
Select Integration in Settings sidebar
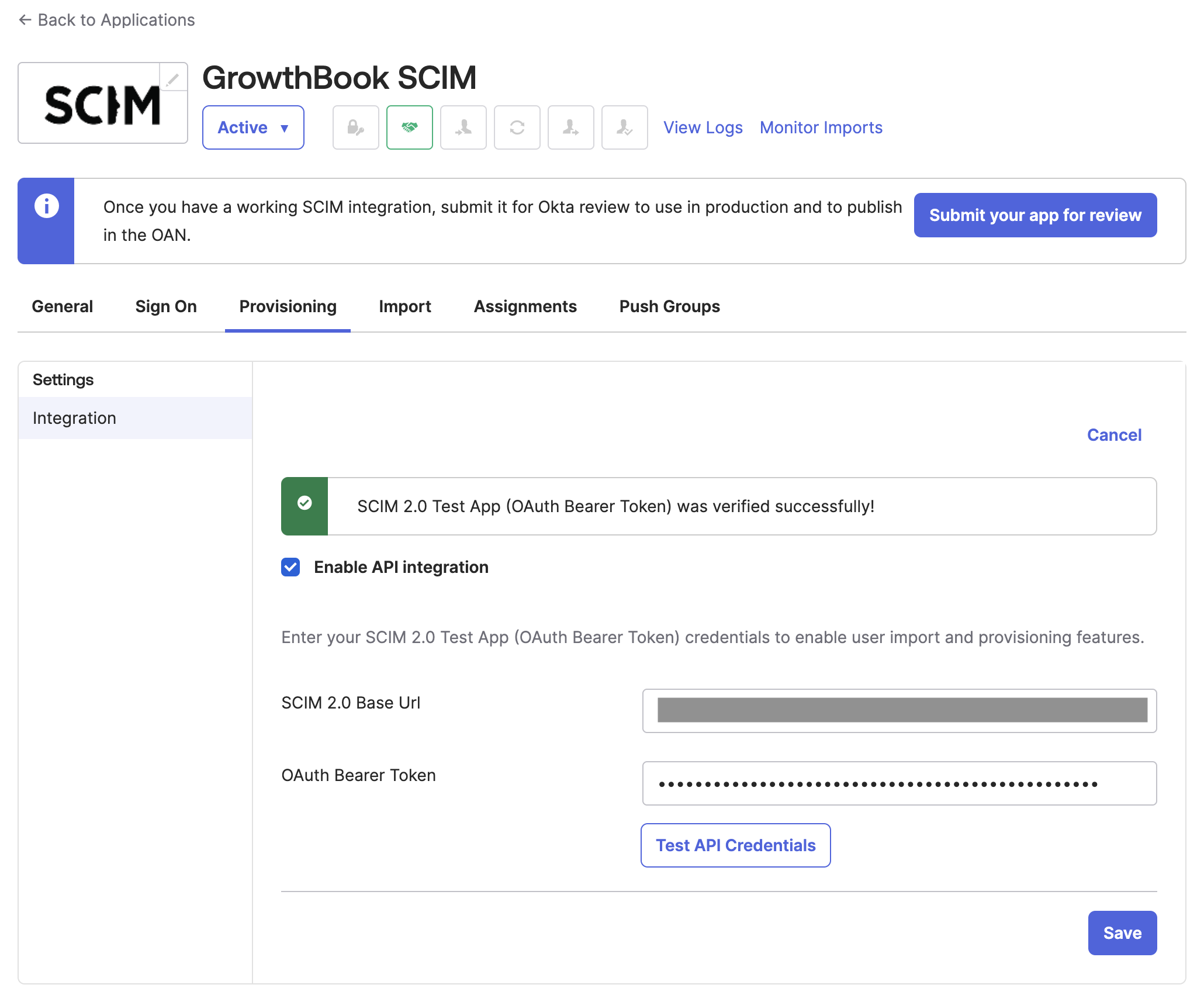(x=136, y=418)
